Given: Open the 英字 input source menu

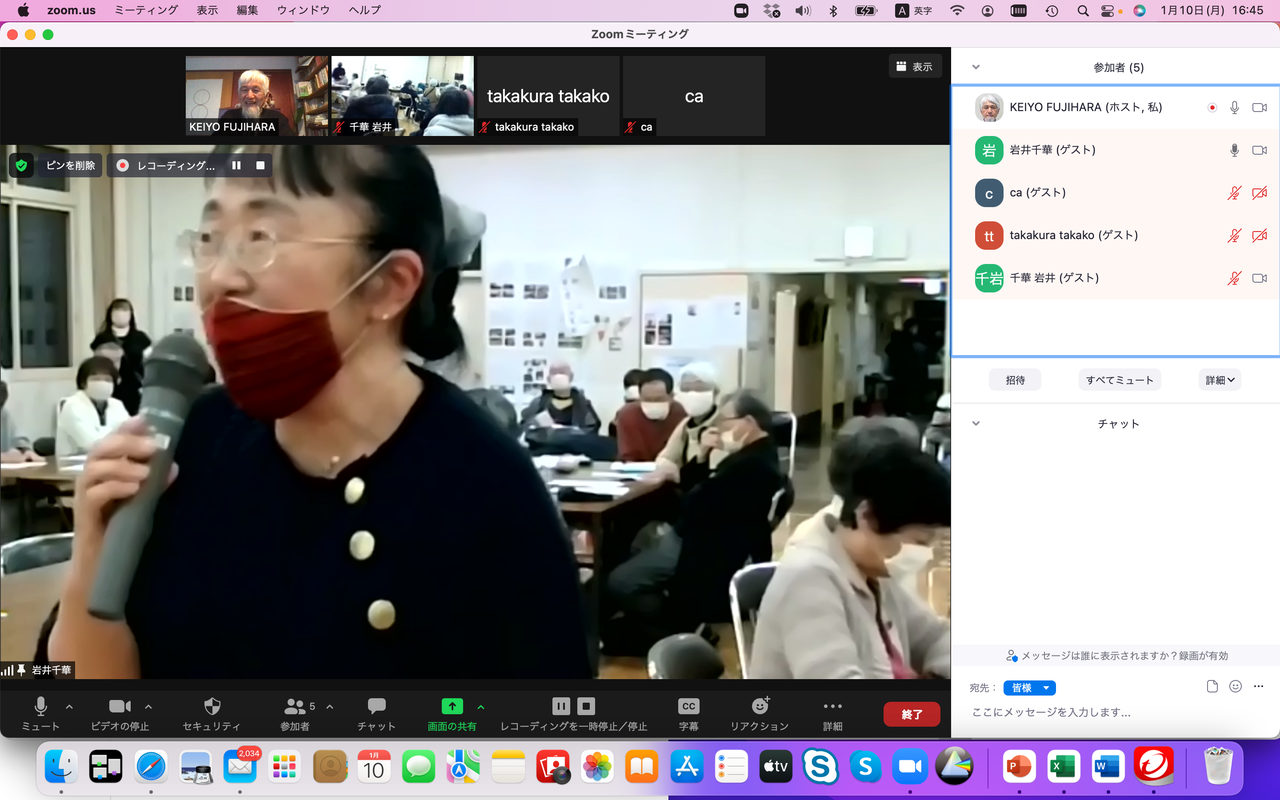Looking at the screenshot, I should [913, 10].
